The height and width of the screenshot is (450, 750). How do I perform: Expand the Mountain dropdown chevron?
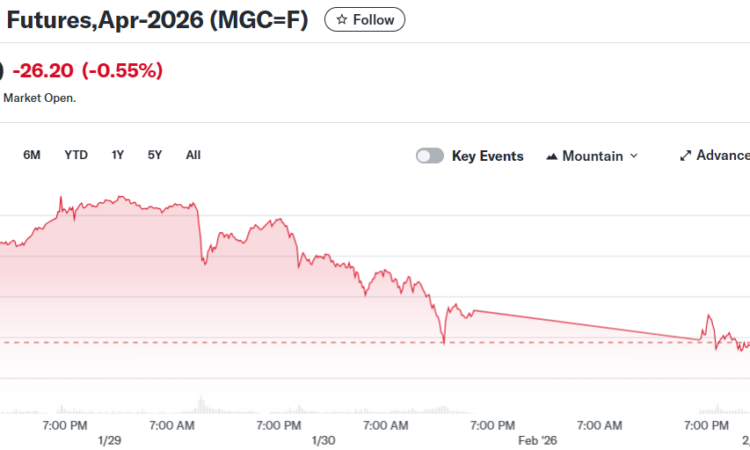[634, 156]
